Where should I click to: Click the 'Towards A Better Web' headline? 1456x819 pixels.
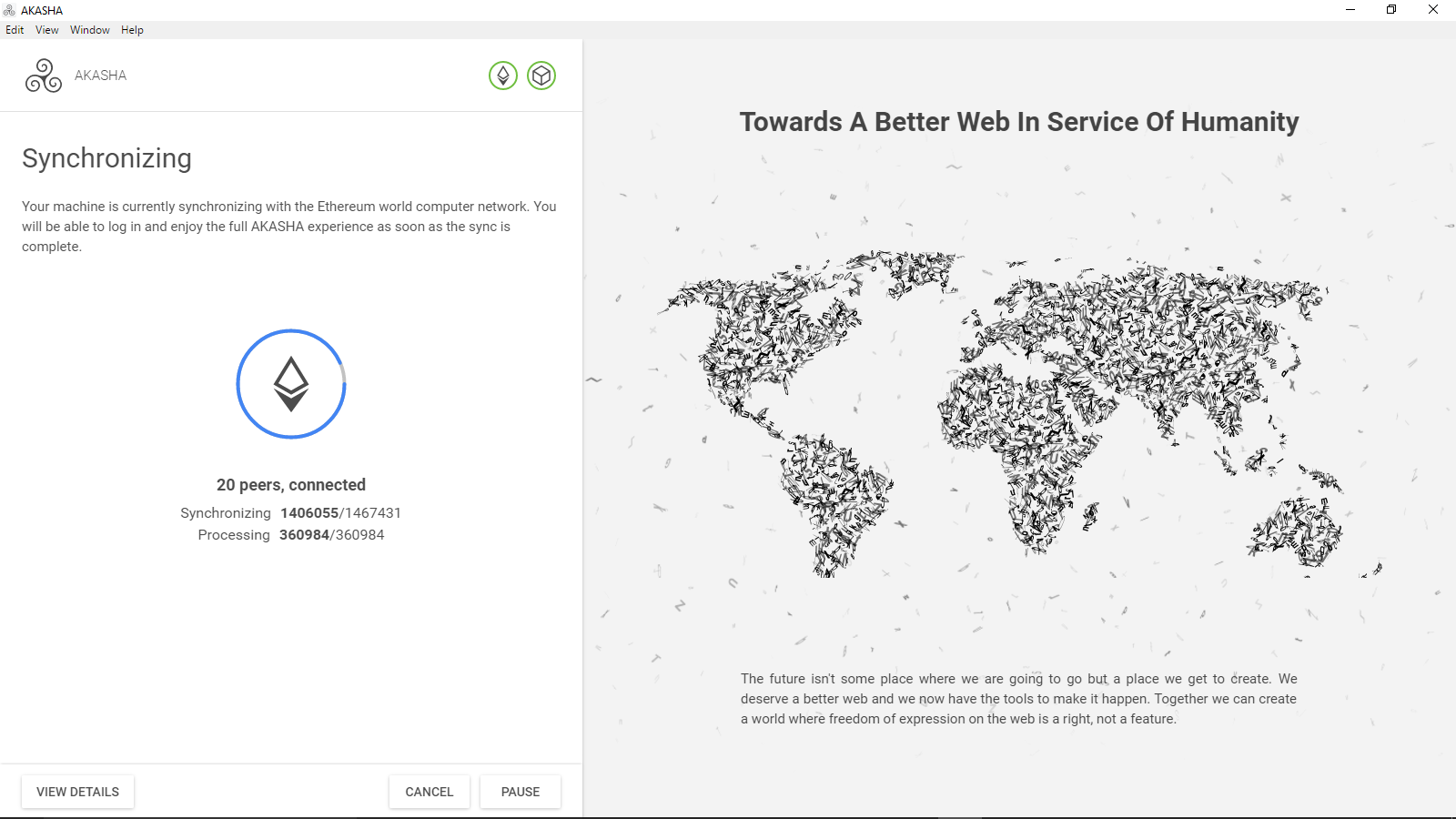click(1019, 122)
